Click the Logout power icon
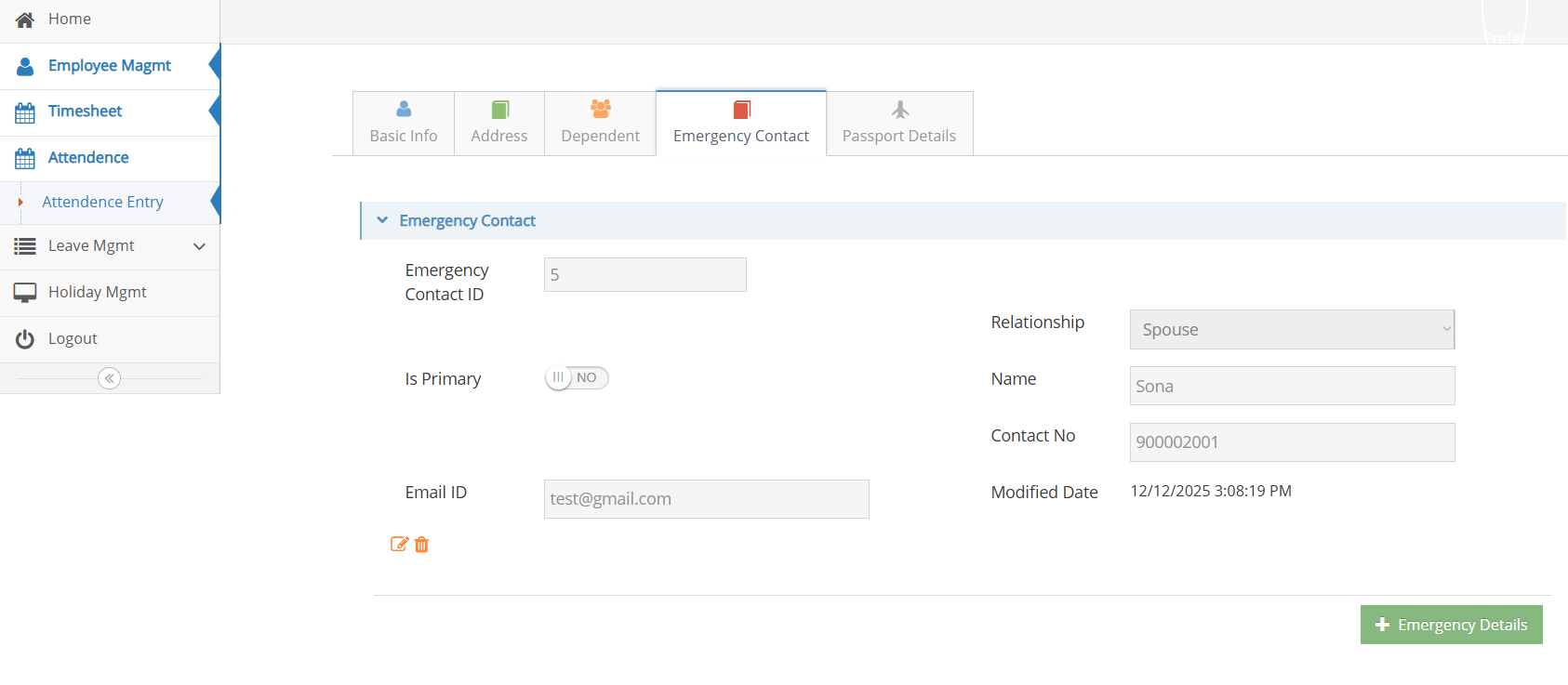The height and width of the screenshot is (685, 1568). pos(25,339)
